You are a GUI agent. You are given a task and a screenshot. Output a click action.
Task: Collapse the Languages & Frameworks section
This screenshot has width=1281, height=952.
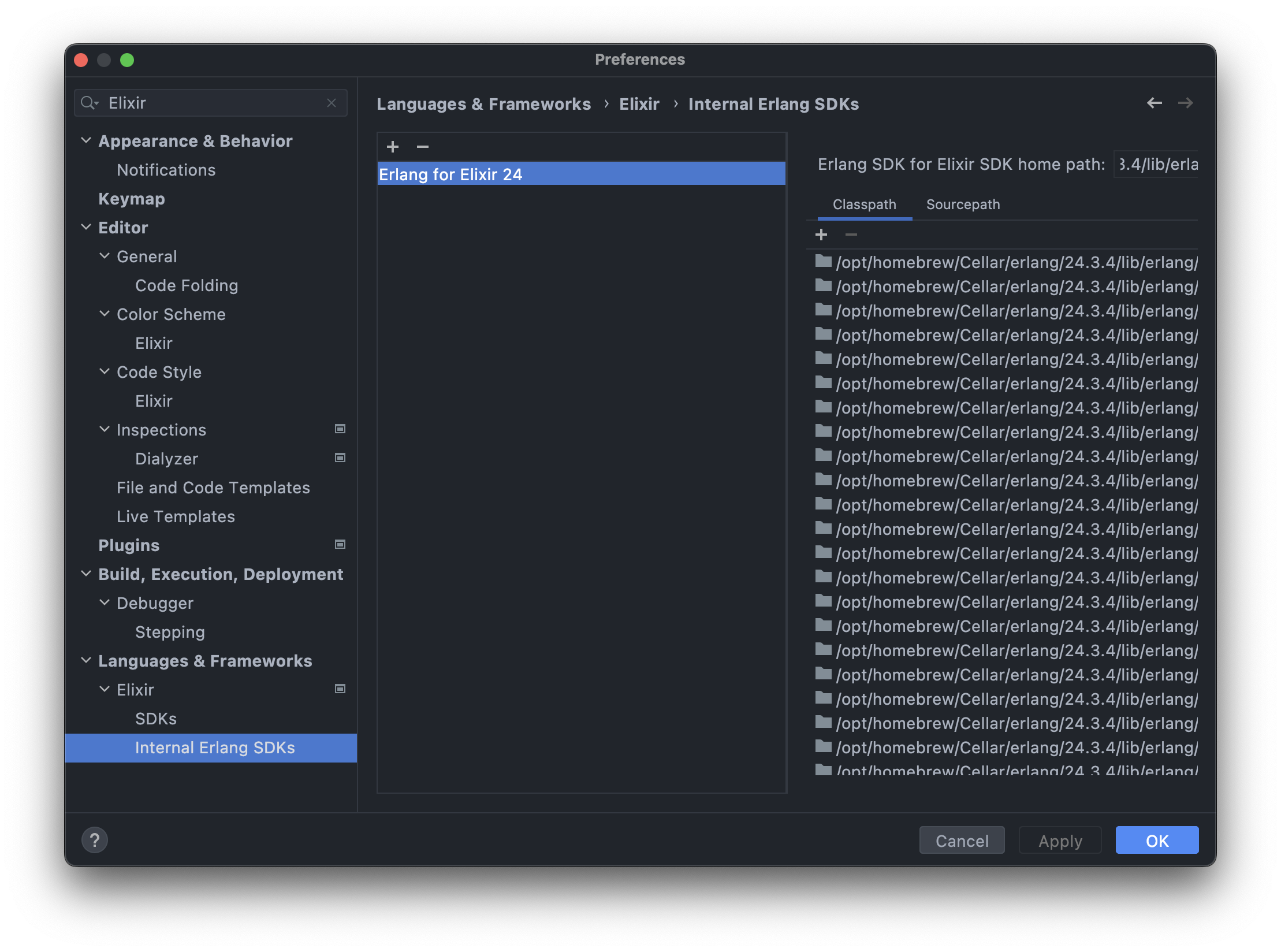click(x=85, y=660)
